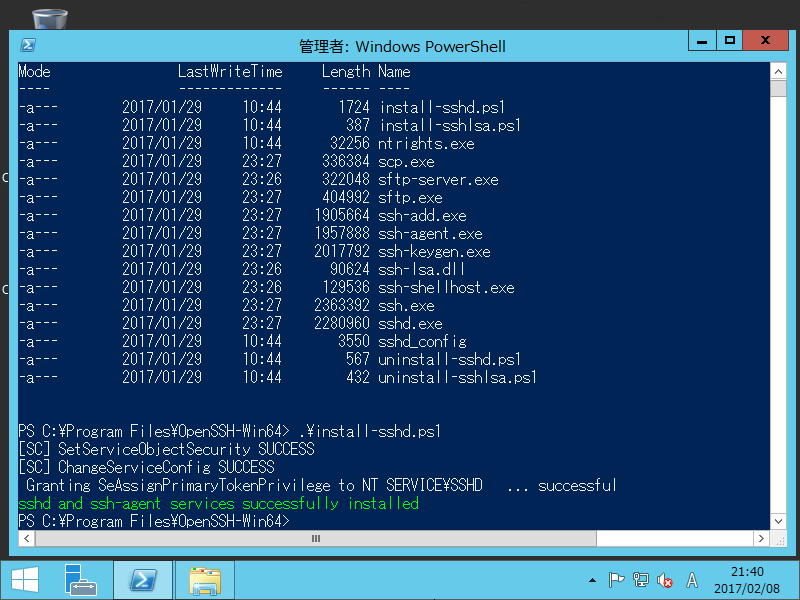Switch the IME input mode indicator A
Viewport: 800px width, 600px height.
click(692, 580)
